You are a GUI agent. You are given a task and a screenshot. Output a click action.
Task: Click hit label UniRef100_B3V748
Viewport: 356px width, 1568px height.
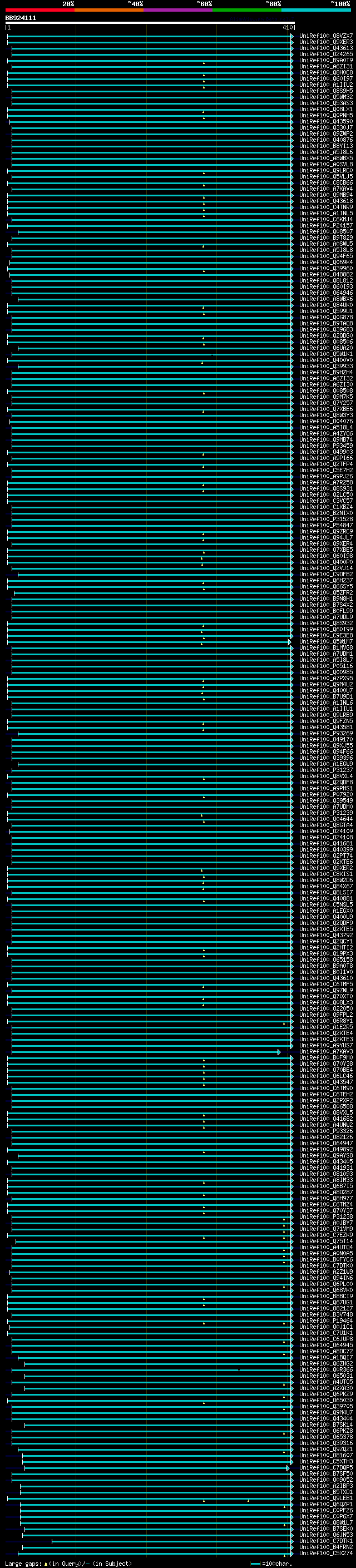tap(326, 1314)
